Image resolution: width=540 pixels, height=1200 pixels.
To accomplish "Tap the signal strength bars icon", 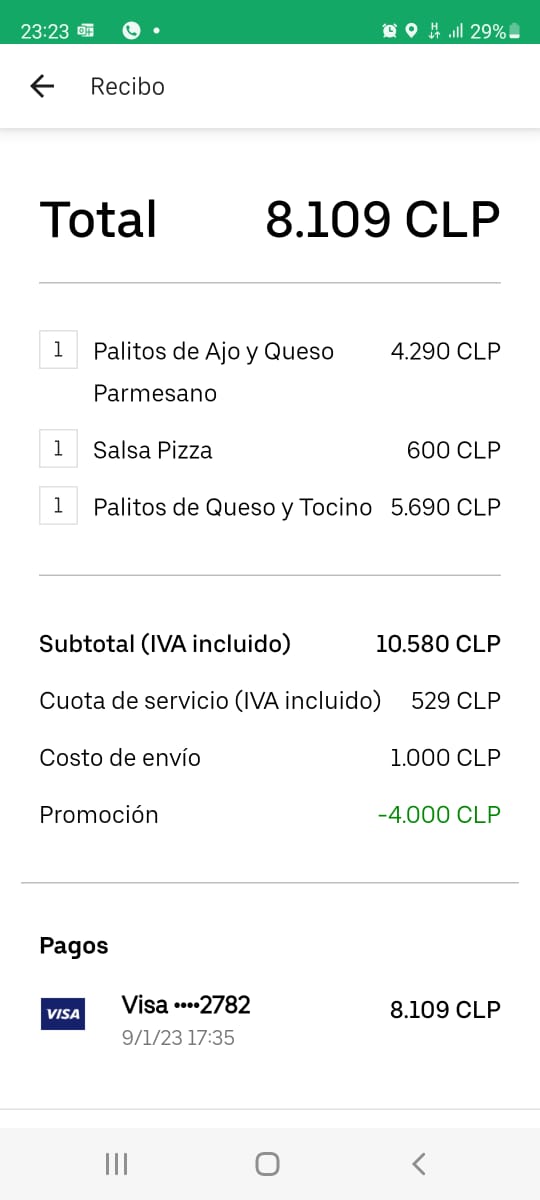I will pyautogui.click(x=456, y=31).
